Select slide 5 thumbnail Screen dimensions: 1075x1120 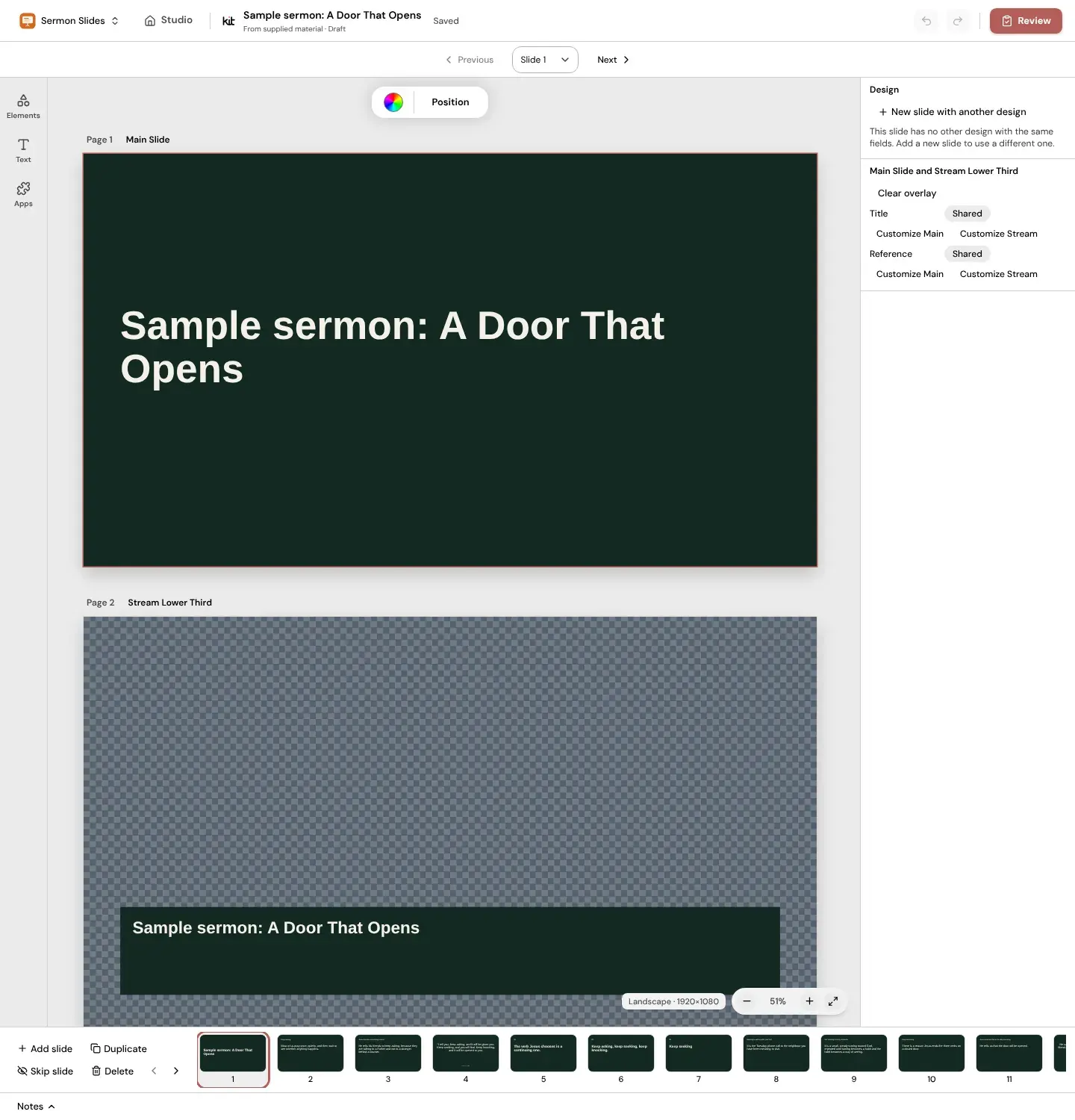pos(543,1053)
